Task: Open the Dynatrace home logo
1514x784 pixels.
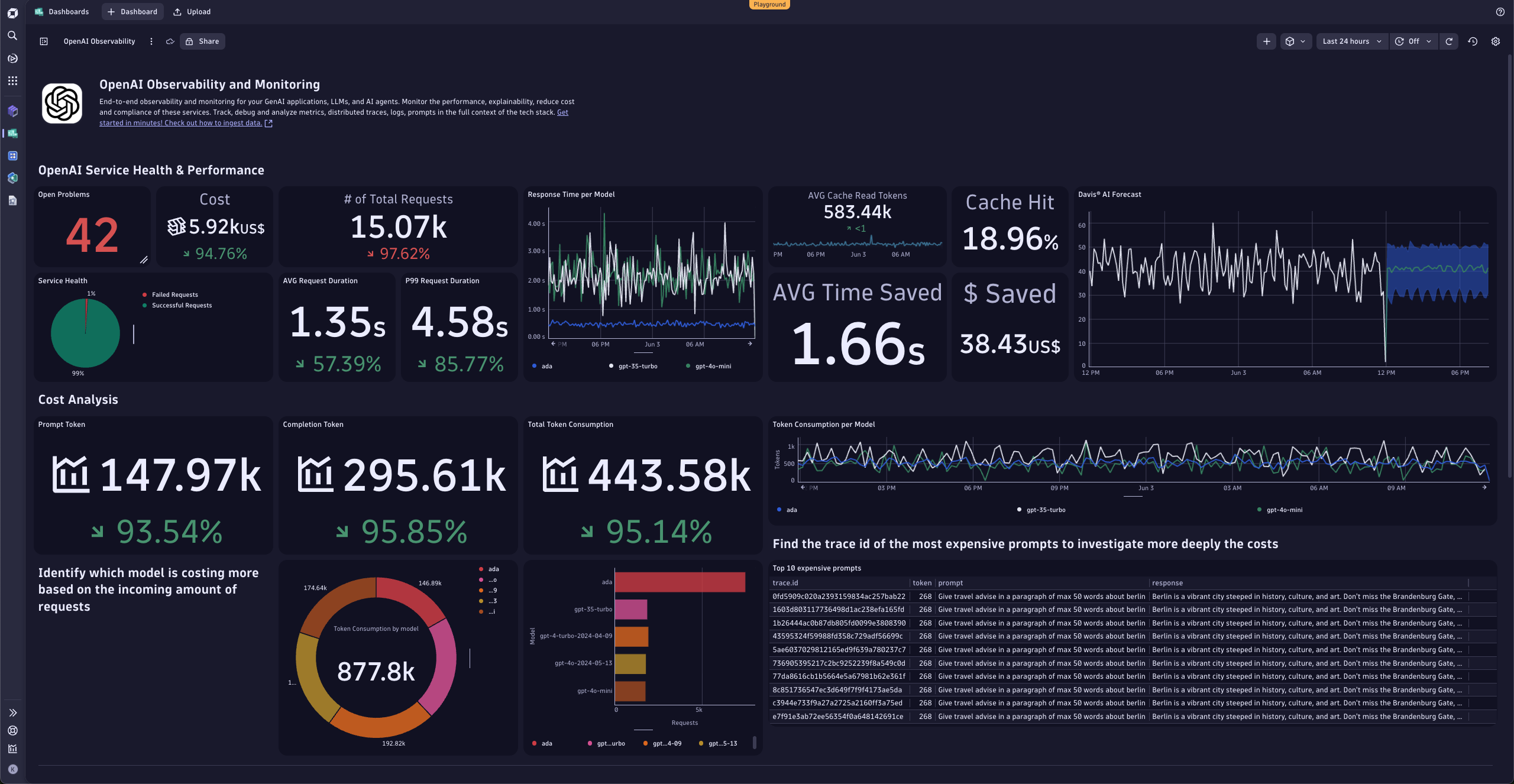Action: click(12, 13)
